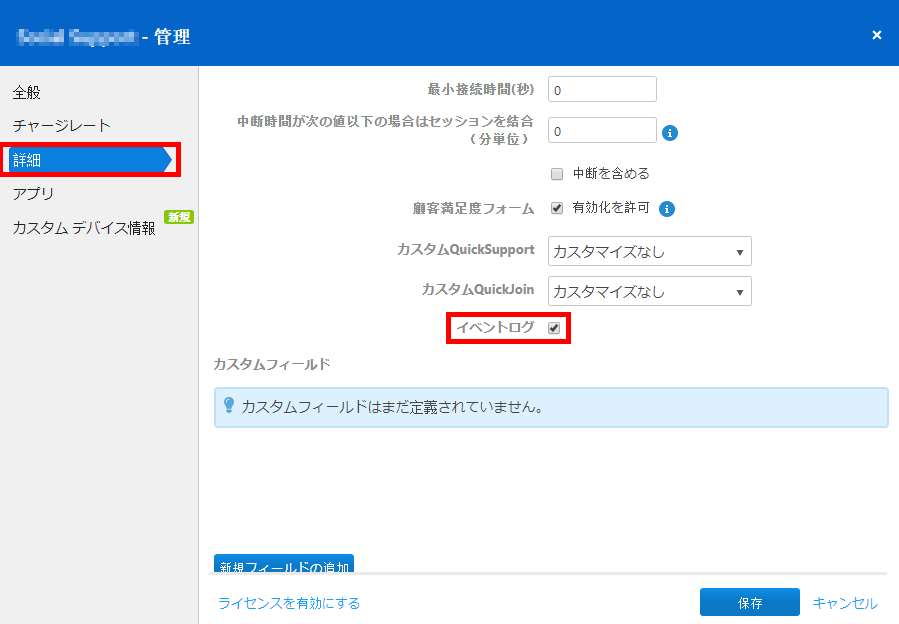This screenshot has width=899, height=624.
Task: Click the lightbulb icon in the notice
Action: click(x=229, y=405)
